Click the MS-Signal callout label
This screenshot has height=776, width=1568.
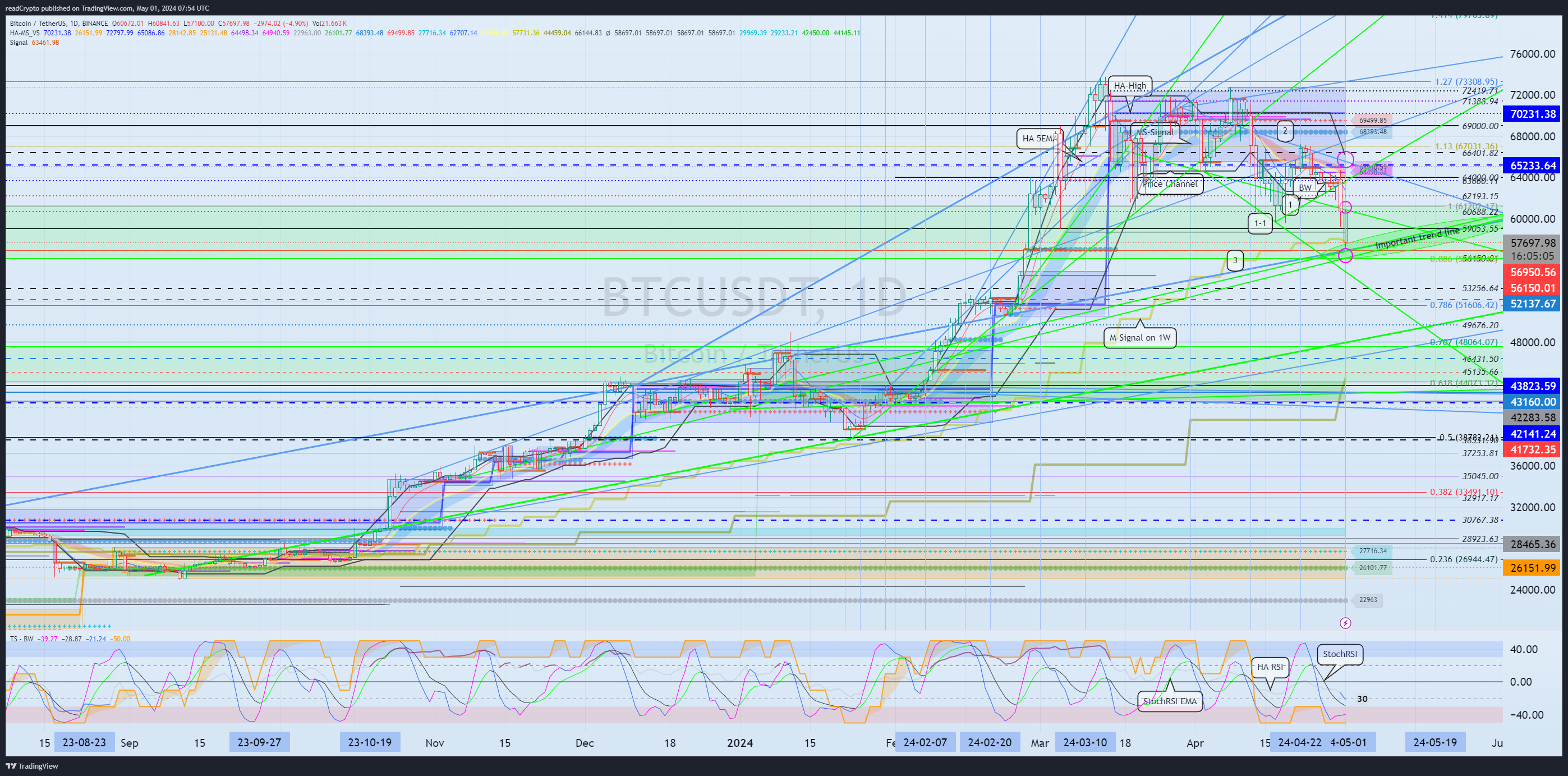pyautogui.click(x=1155, y=132)
